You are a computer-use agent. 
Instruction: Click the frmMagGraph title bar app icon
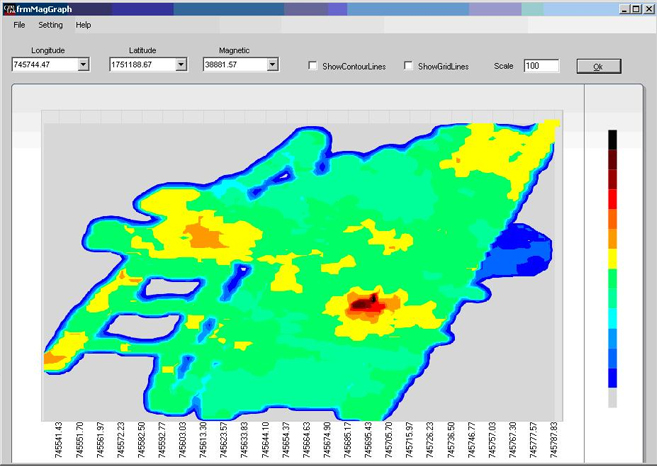pyautogui.click(x=9, y=8)
